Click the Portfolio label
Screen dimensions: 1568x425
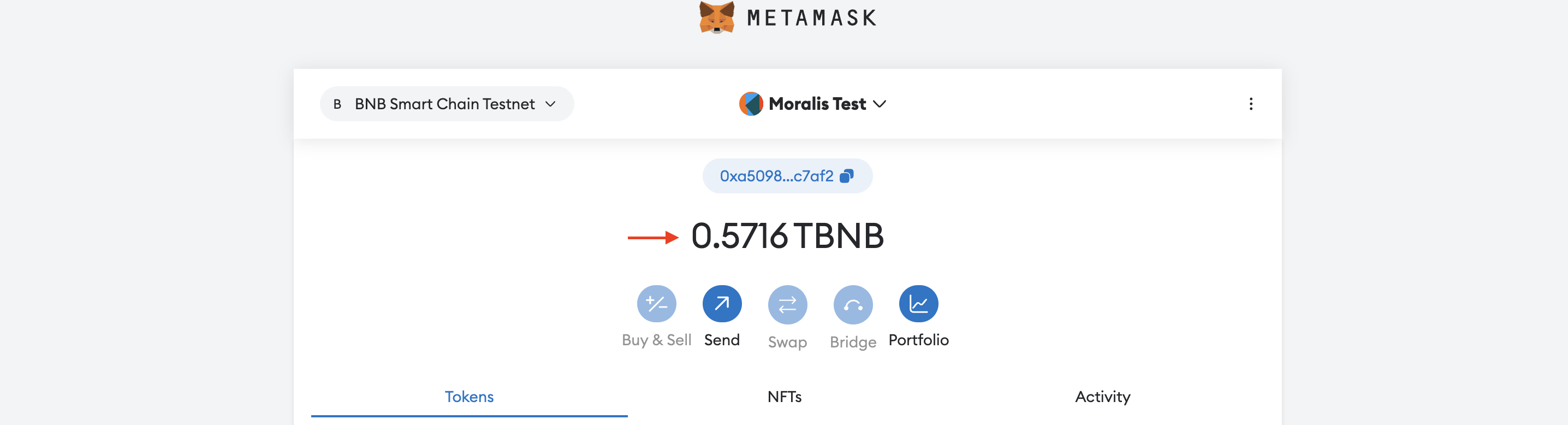click(918, 340)
